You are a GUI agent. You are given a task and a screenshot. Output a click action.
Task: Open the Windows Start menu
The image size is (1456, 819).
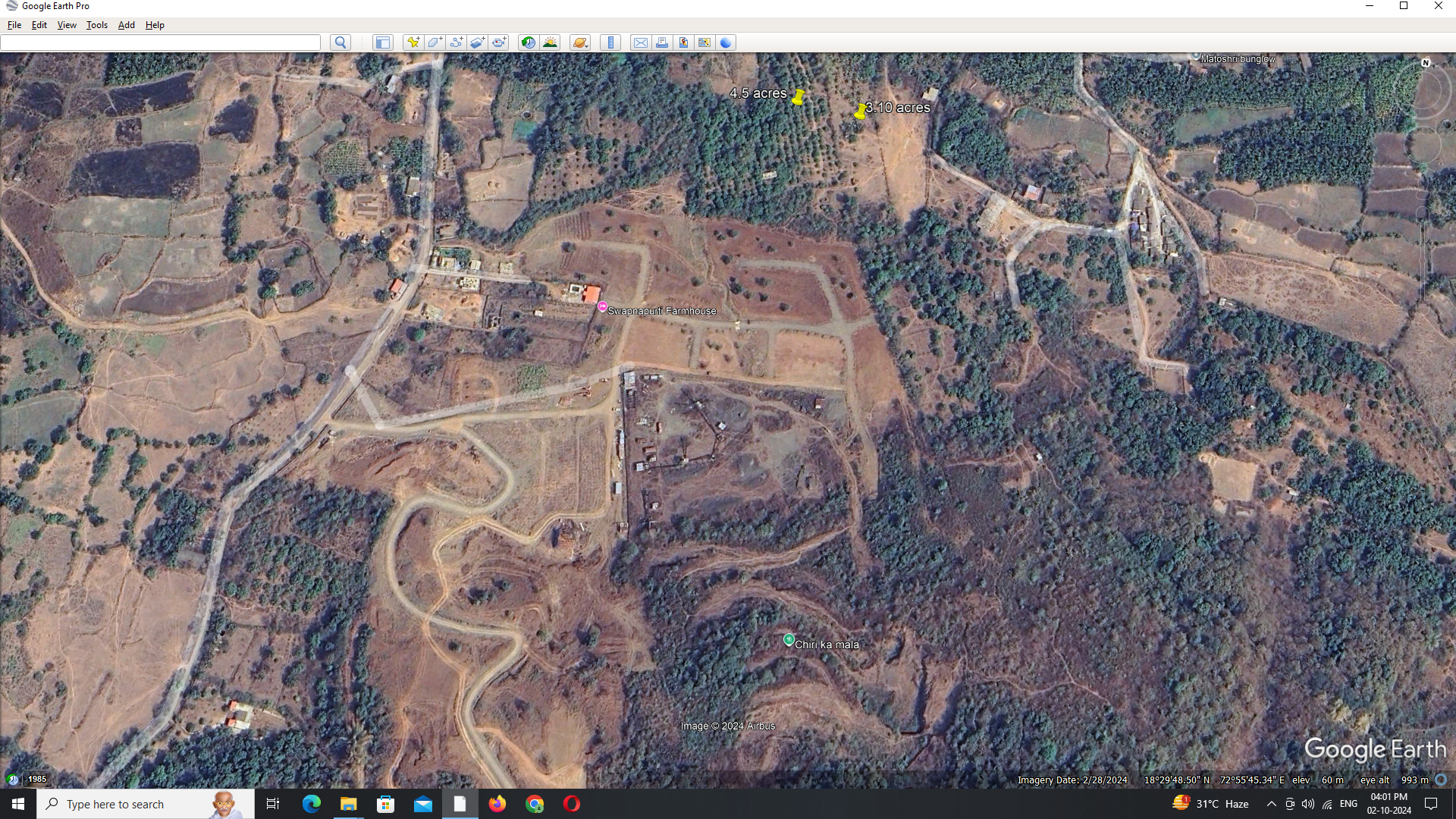point(18,804)
